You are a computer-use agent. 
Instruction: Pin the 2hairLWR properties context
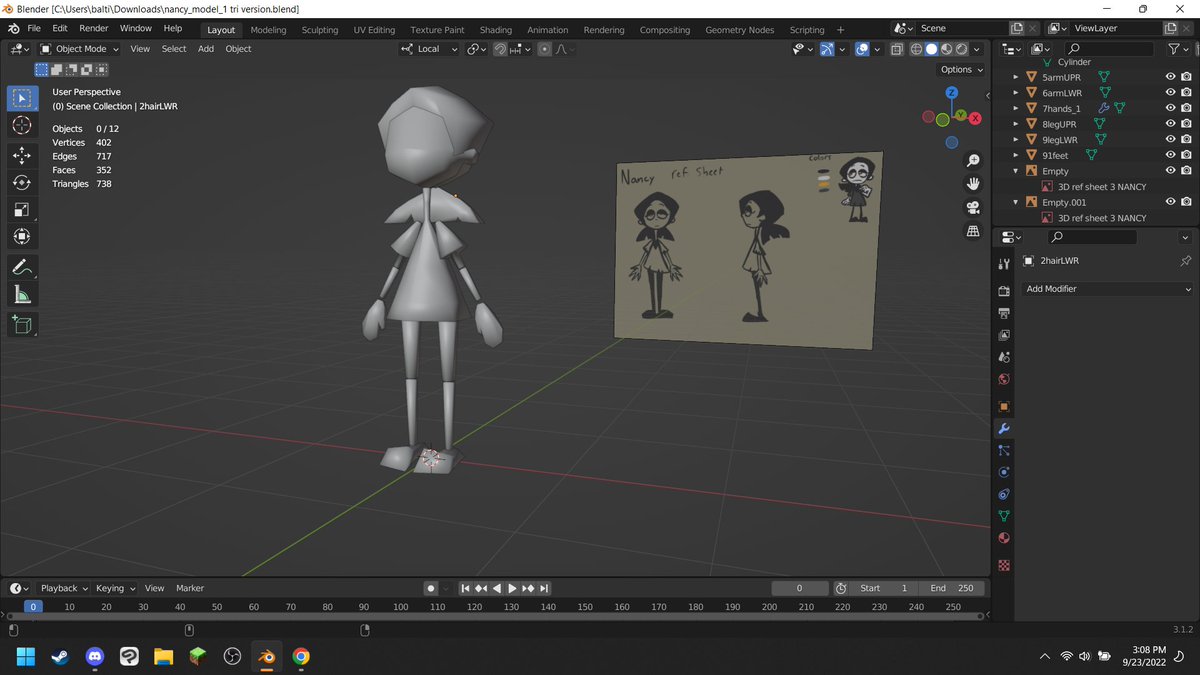coord(1186,261)
